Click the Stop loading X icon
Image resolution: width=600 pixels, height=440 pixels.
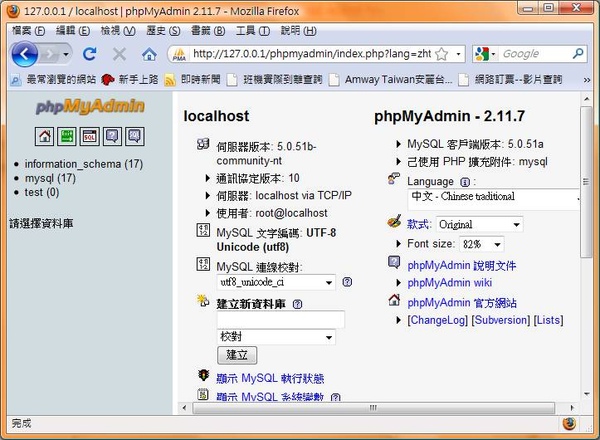click(x=119, y=54)
